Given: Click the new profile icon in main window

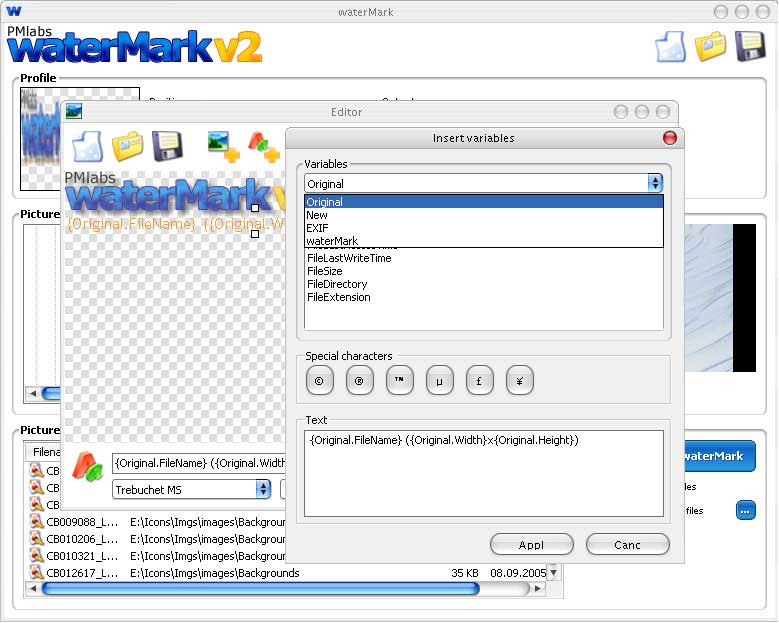Looking at the screenshot, I should [x=671, y=47].
